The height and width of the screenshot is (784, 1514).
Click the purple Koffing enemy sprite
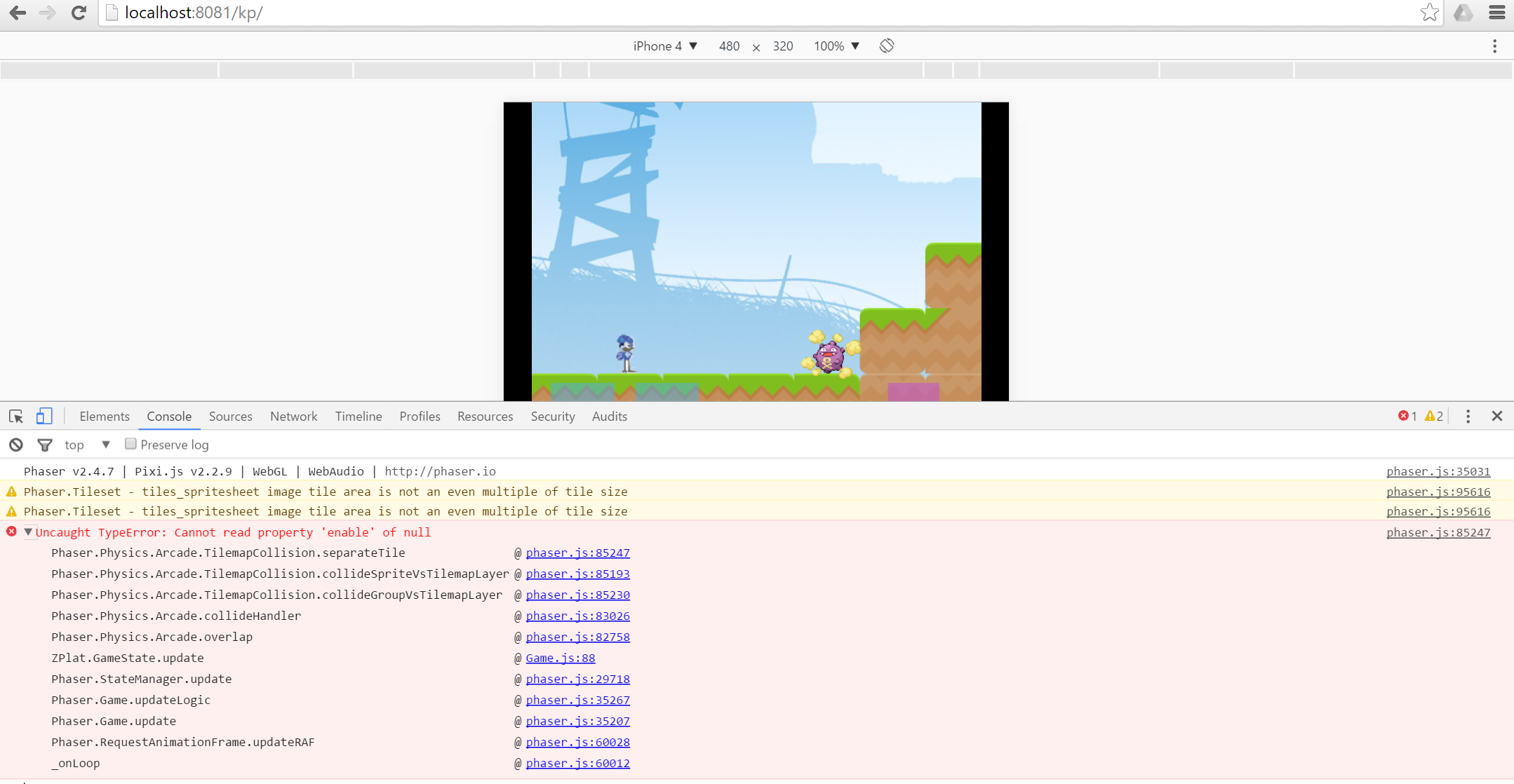829,355
